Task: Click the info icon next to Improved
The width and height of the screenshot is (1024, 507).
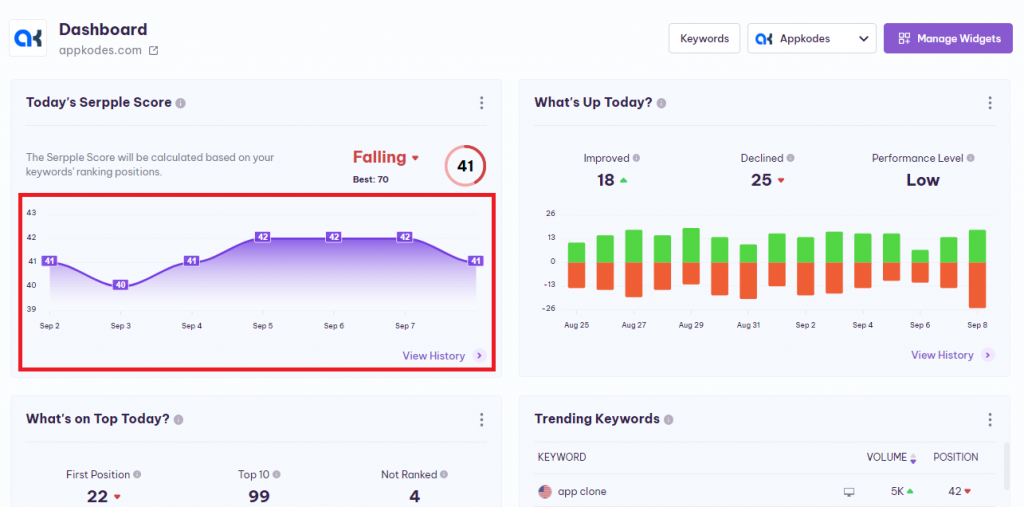Action: tap(637, 158)
